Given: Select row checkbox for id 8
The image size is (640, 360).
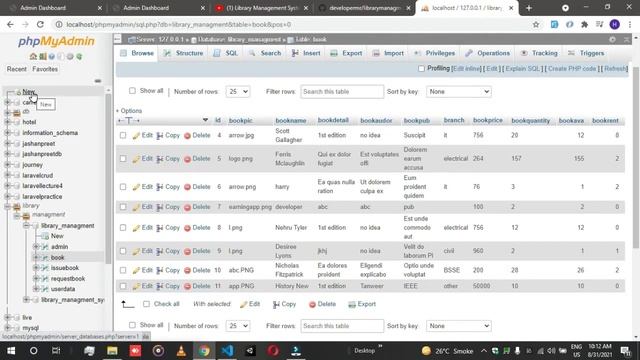Looking at the screenshot, I should [x=123, y=228].
